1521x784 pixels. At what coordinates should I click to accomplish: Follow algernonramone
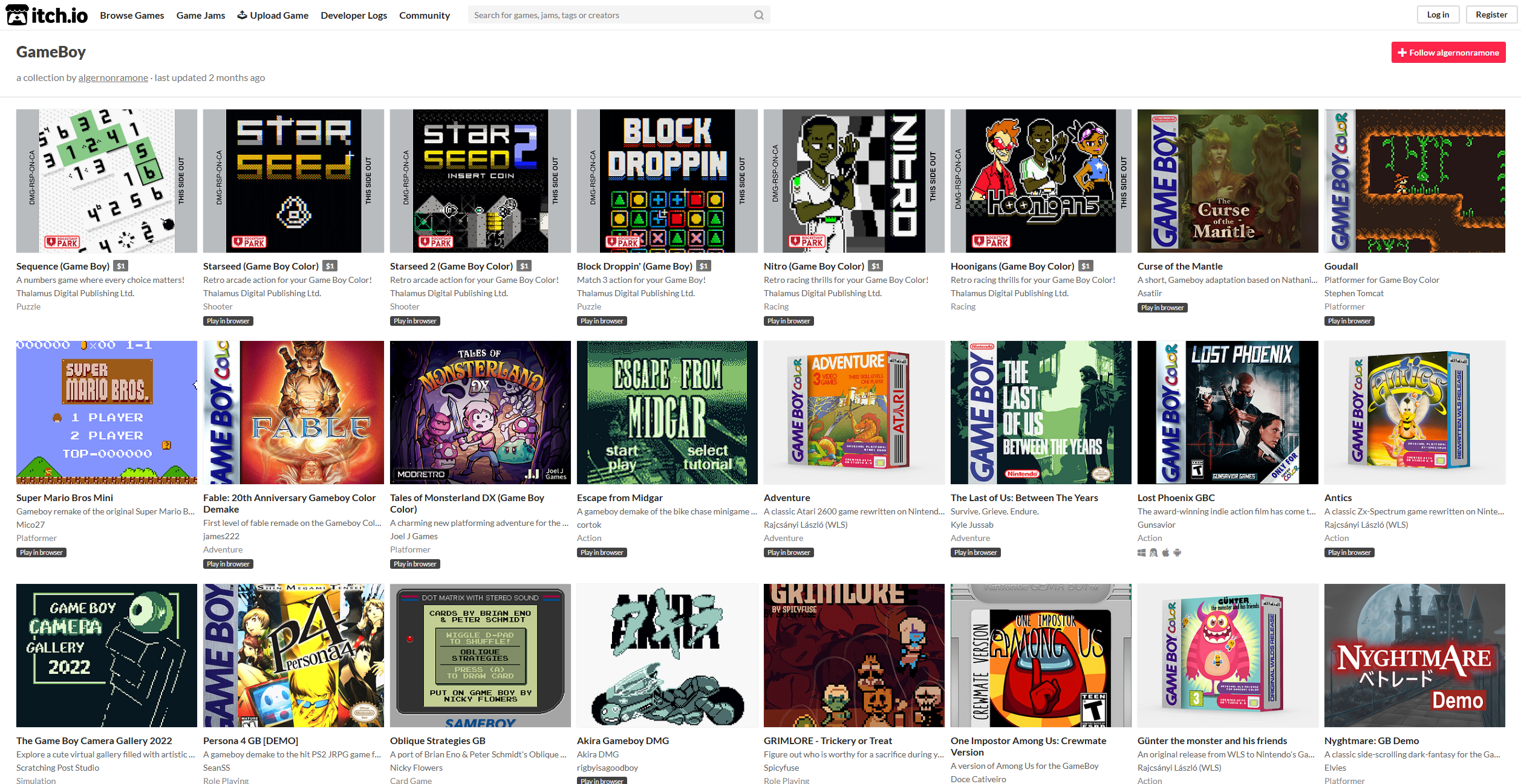1448,53
